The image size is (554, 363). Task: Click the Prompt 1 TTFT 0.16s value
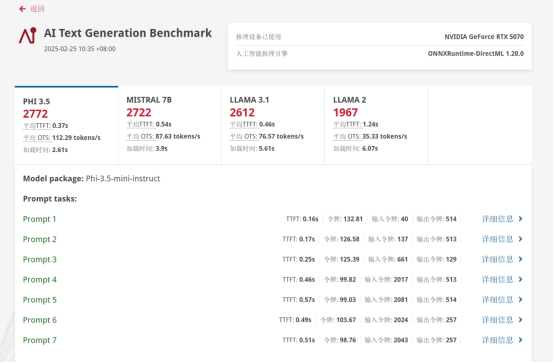[310, 219]
